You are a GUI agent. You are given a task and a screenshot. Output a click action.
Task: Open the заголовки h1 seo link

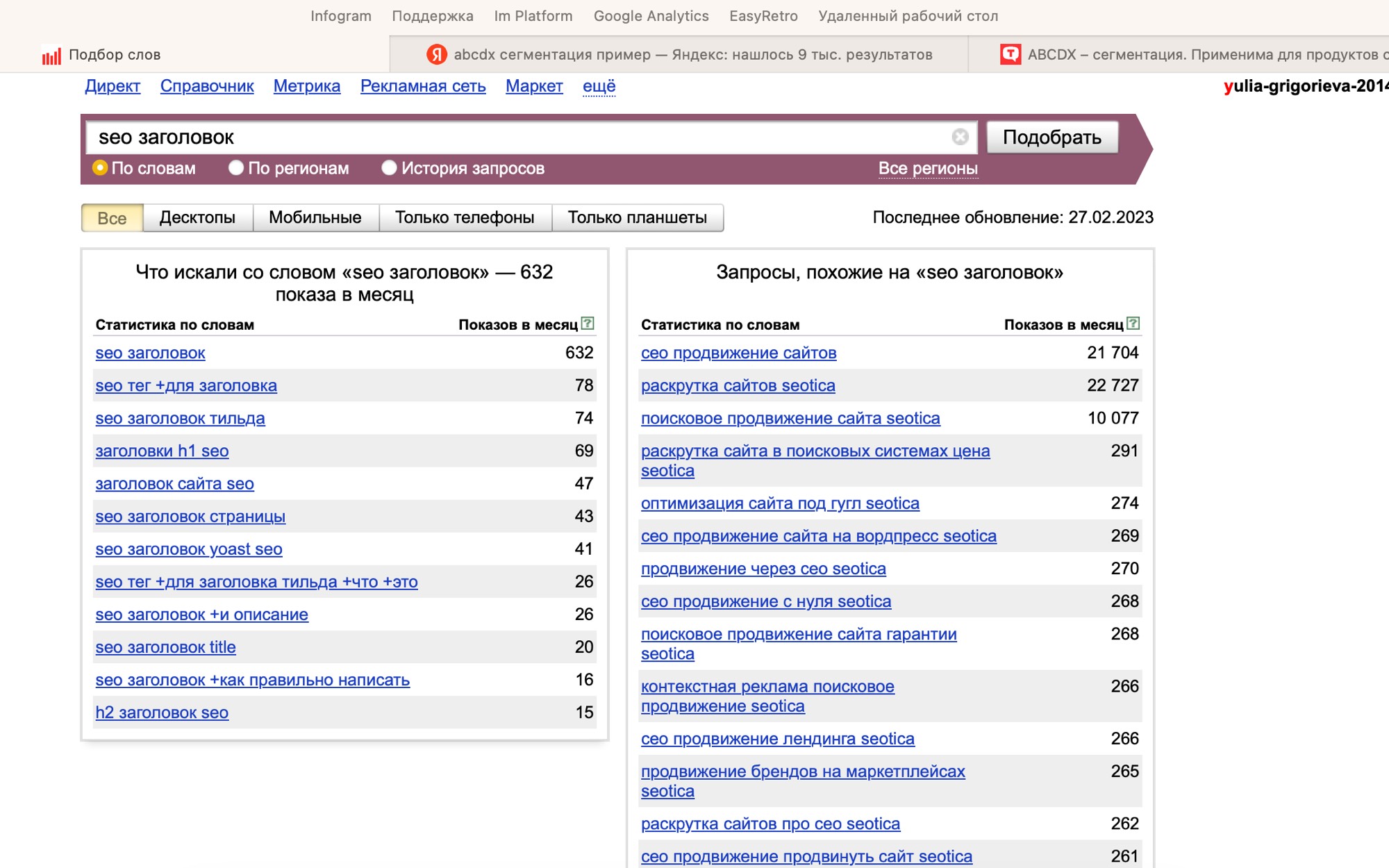point(162,451)
